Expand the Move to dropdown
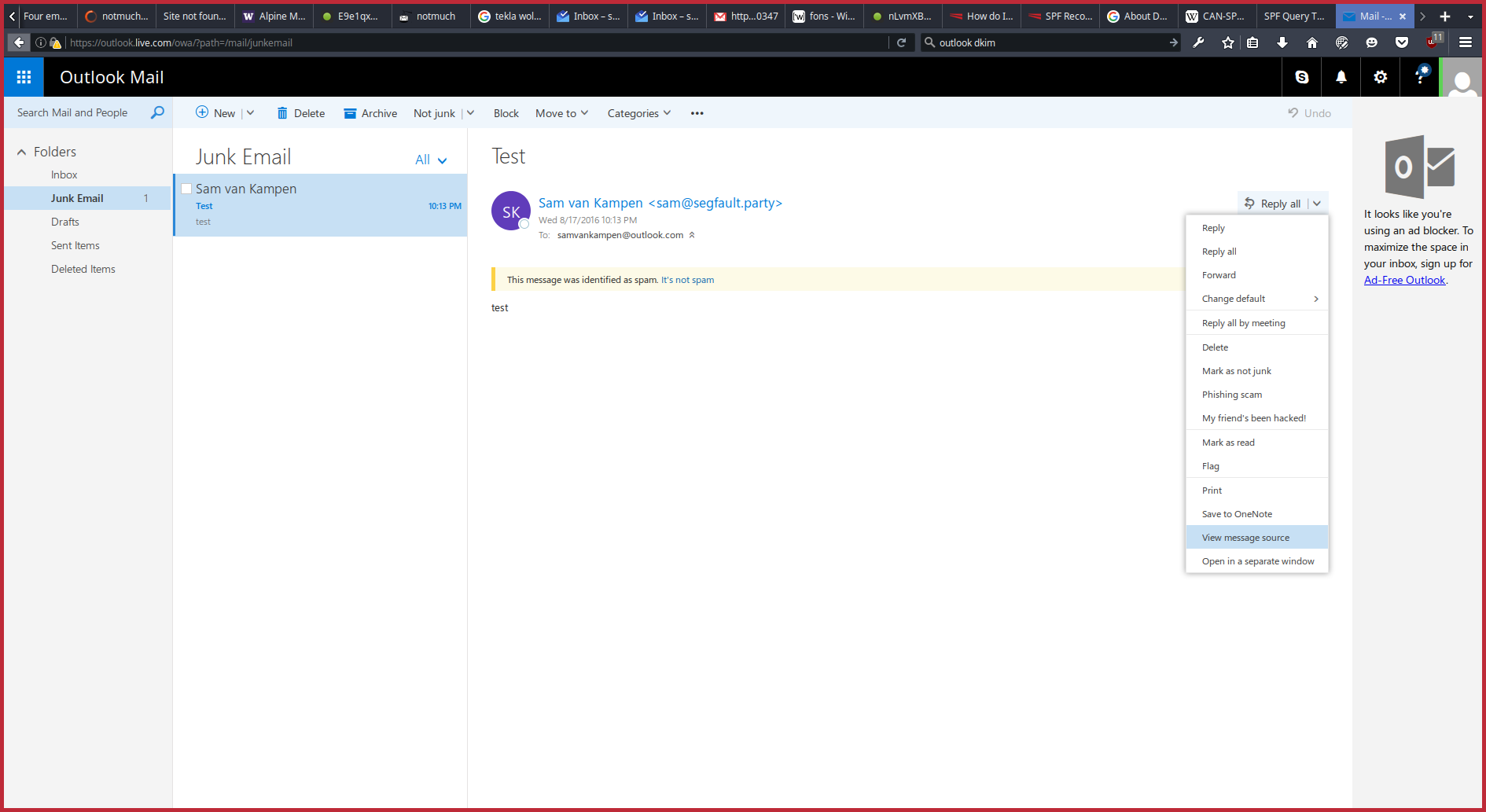This screenshot has width=1486, height=812. click(561, 113)
